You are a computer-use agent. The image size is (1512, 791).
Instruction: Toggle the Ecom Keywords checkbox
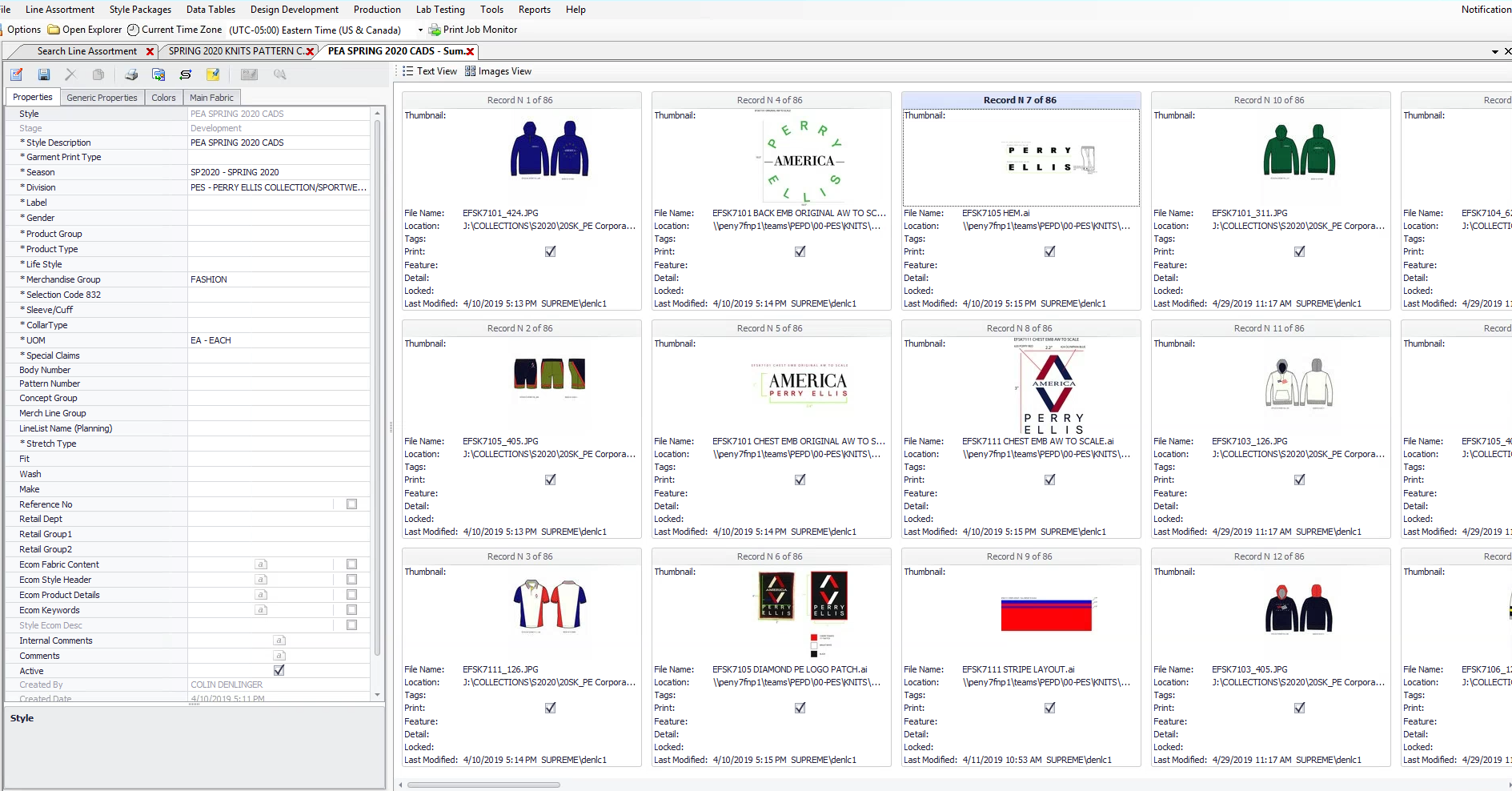351,610
